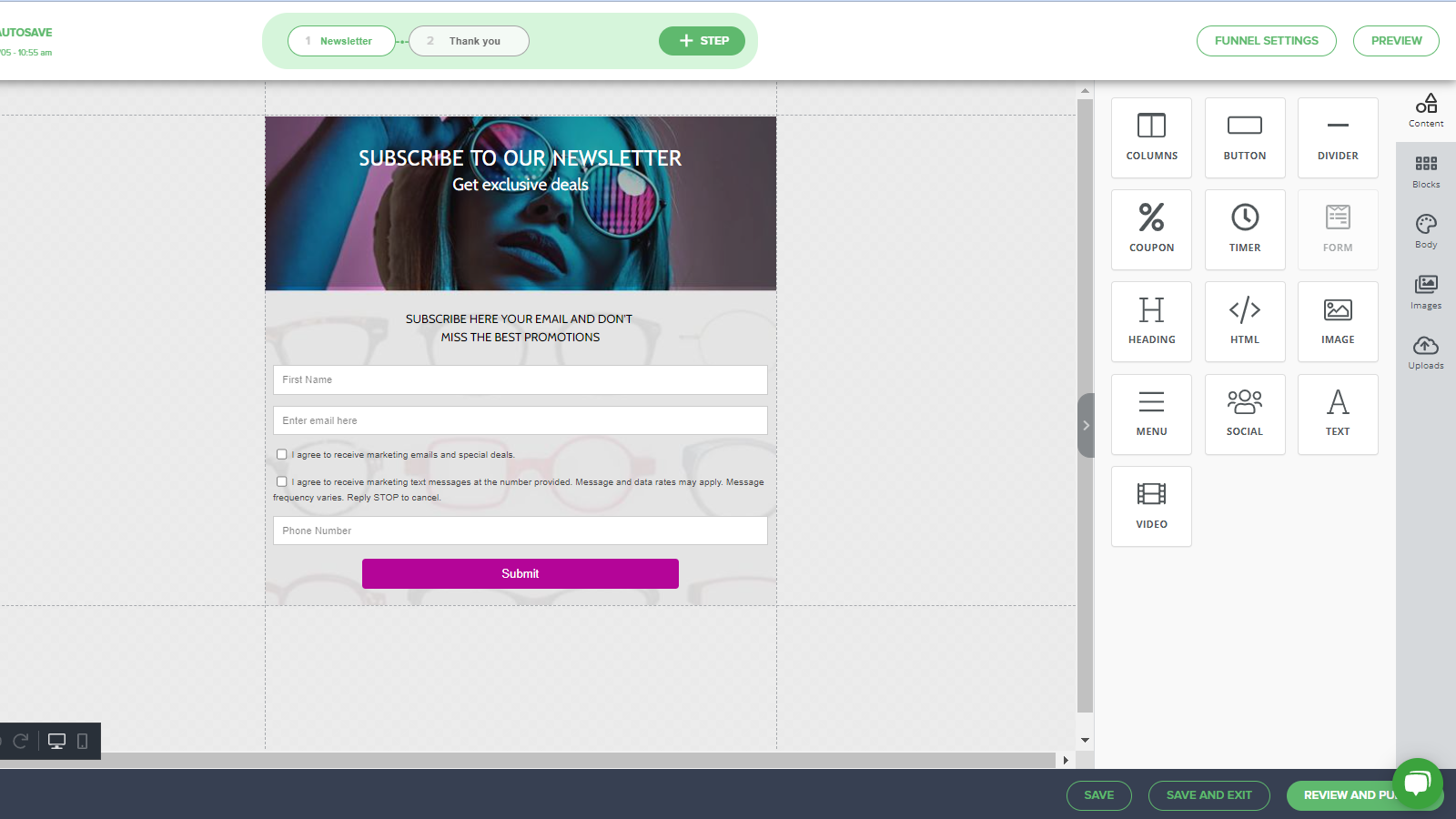Add a new funnel step

coord(702,40)
